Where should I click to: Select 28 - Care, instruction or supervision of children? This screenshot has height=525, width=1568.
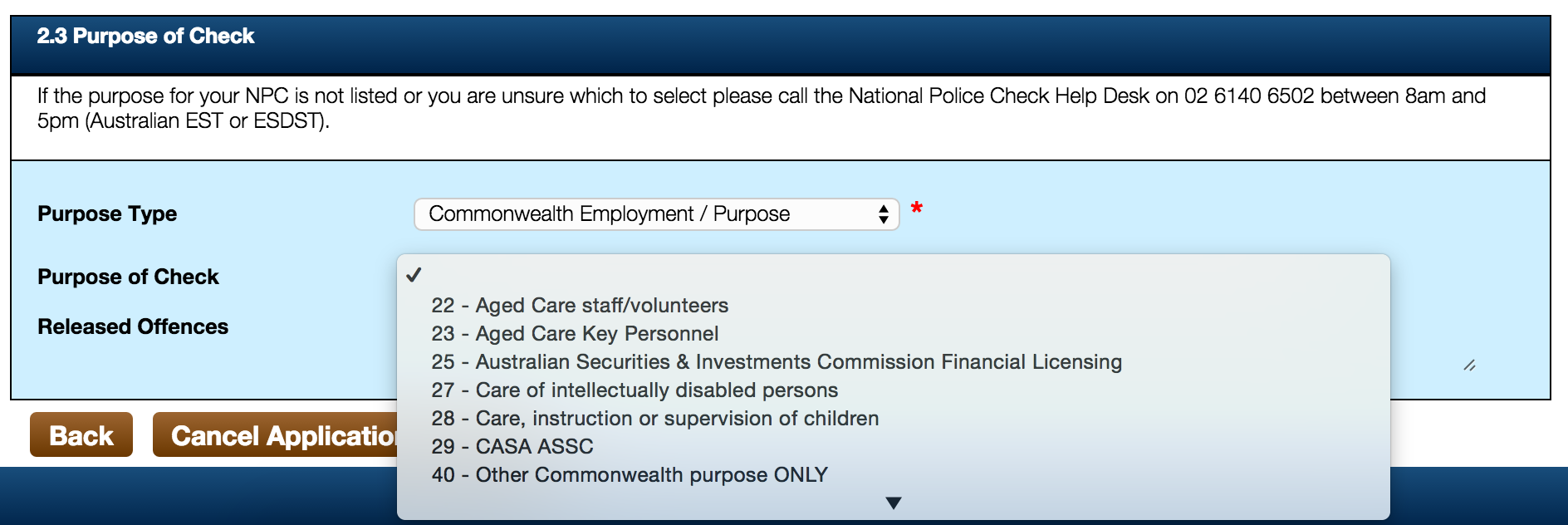654,419
